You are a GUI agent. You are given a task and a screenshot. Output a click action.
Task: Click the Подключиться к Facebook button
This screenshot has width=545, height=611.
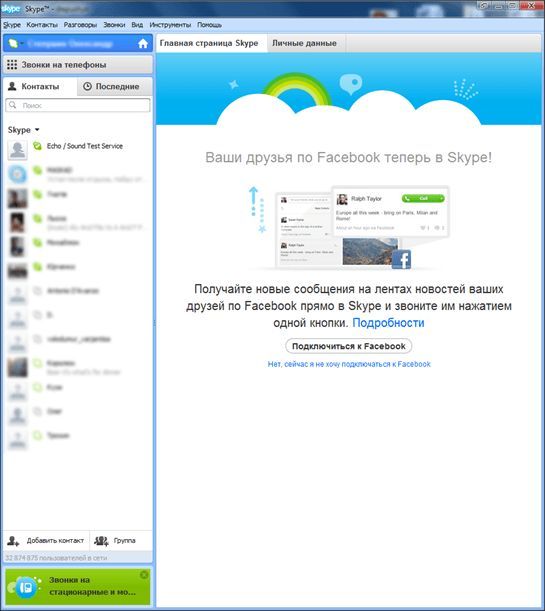pyautogui.click(x=349, y=346)
